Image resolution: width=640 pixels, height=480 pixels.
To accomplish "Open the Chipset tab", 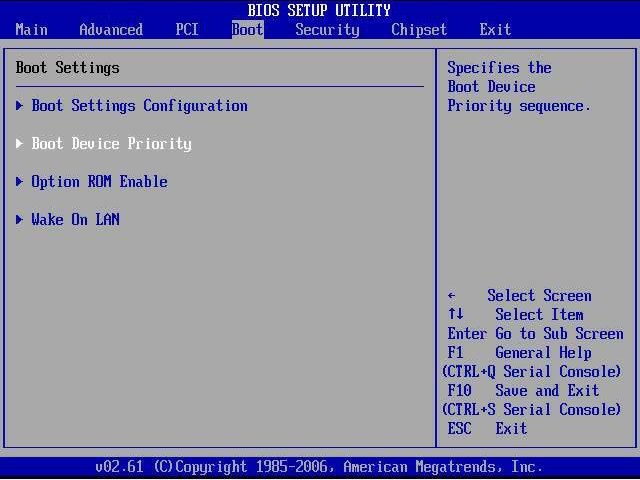I will tap(419, 29).
